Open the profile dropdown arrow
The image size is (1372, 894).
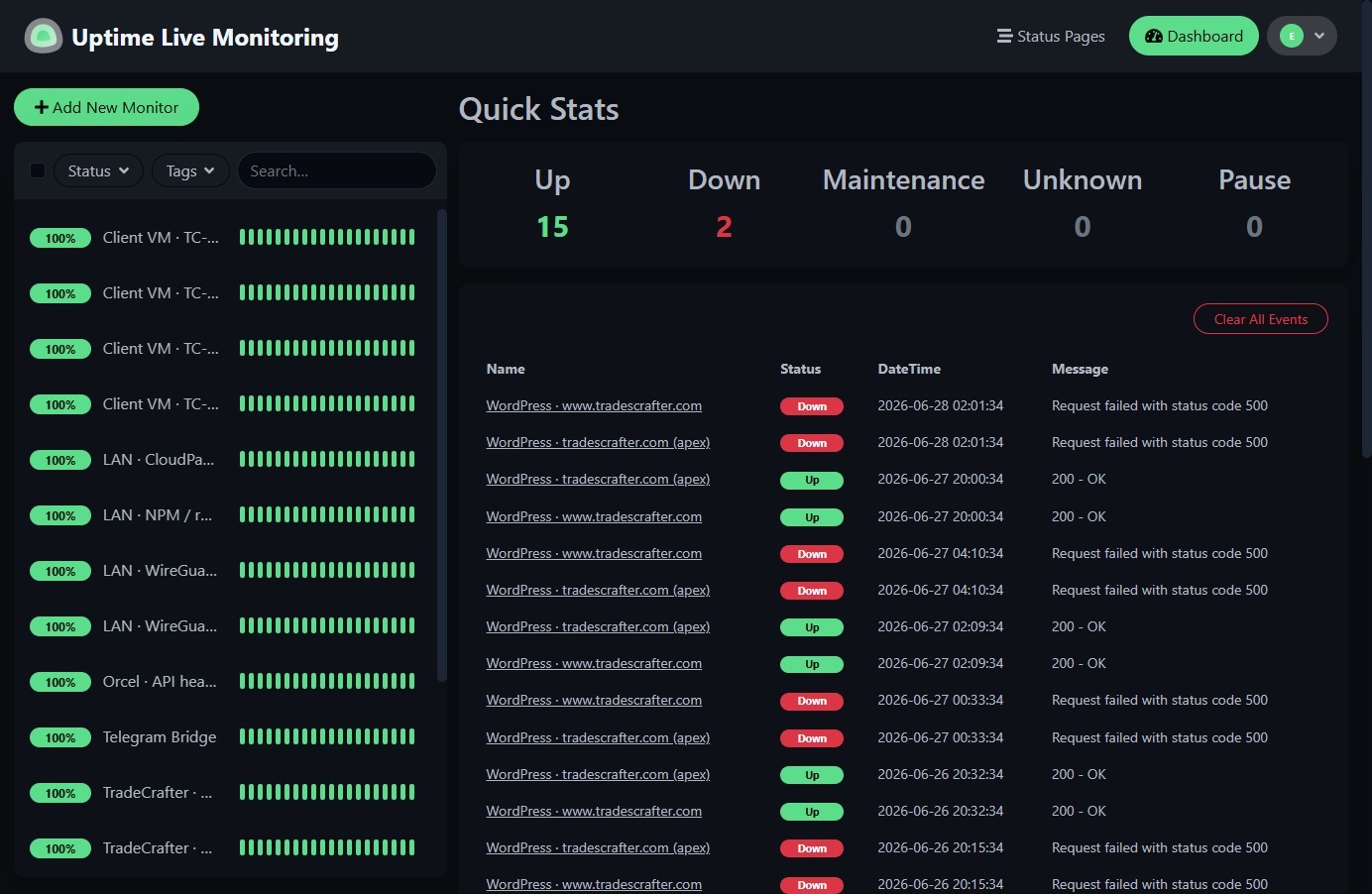point(1319,36)
